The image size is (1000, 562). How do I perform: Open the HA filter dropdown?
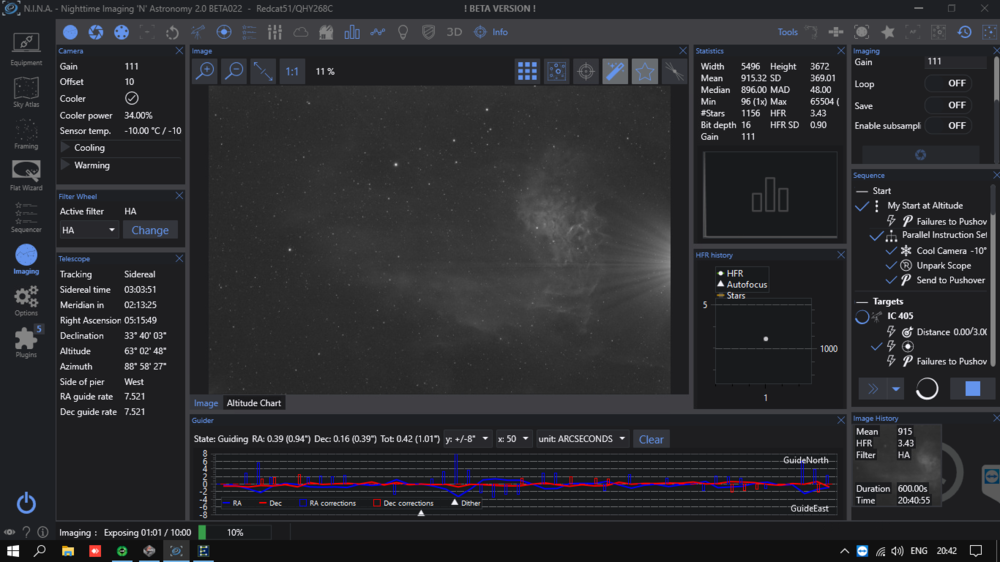pos(89,230)
